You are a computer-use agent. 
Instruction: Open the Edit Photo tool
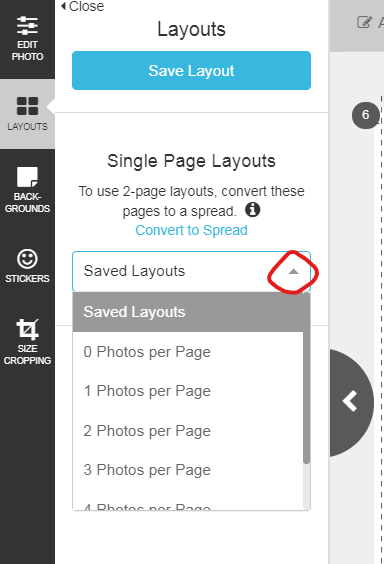(27, 39)
